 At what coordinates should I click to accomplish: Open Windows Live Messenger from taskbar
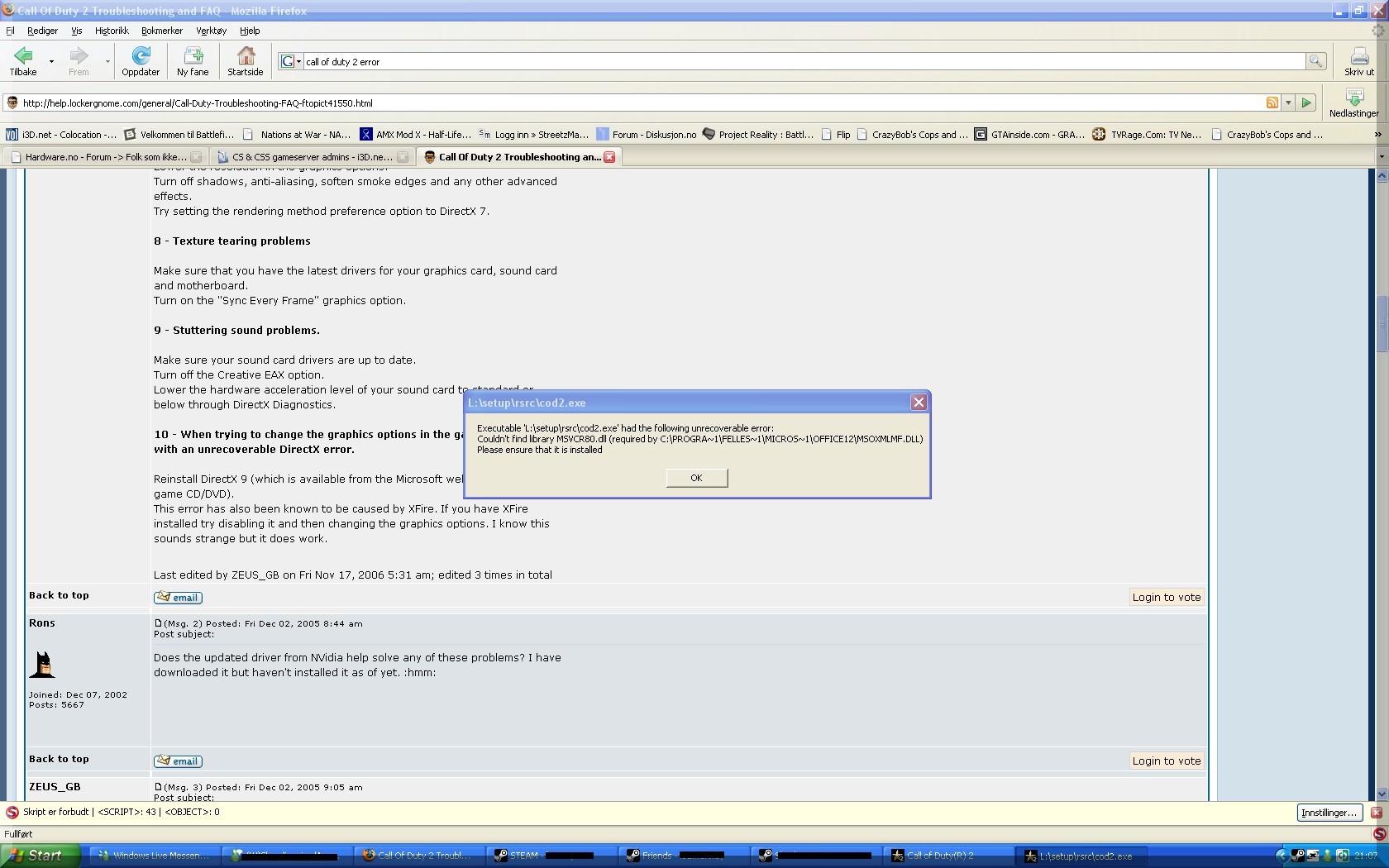tap(155, 856)
